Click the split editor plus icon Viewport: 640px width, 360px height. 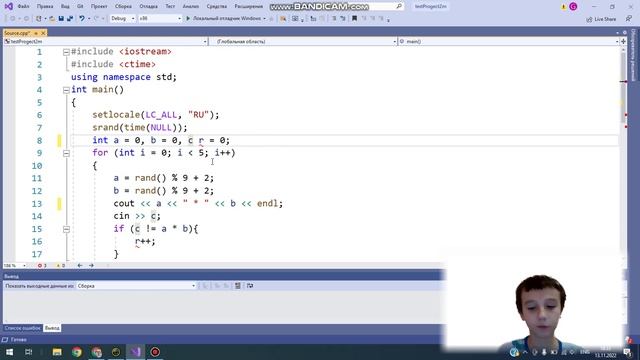[x=623, y=42]
